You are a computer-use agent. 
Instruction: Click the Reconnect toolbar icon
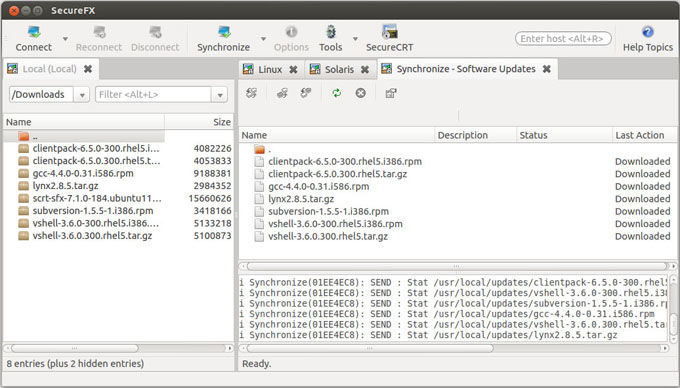click(99, 38)
